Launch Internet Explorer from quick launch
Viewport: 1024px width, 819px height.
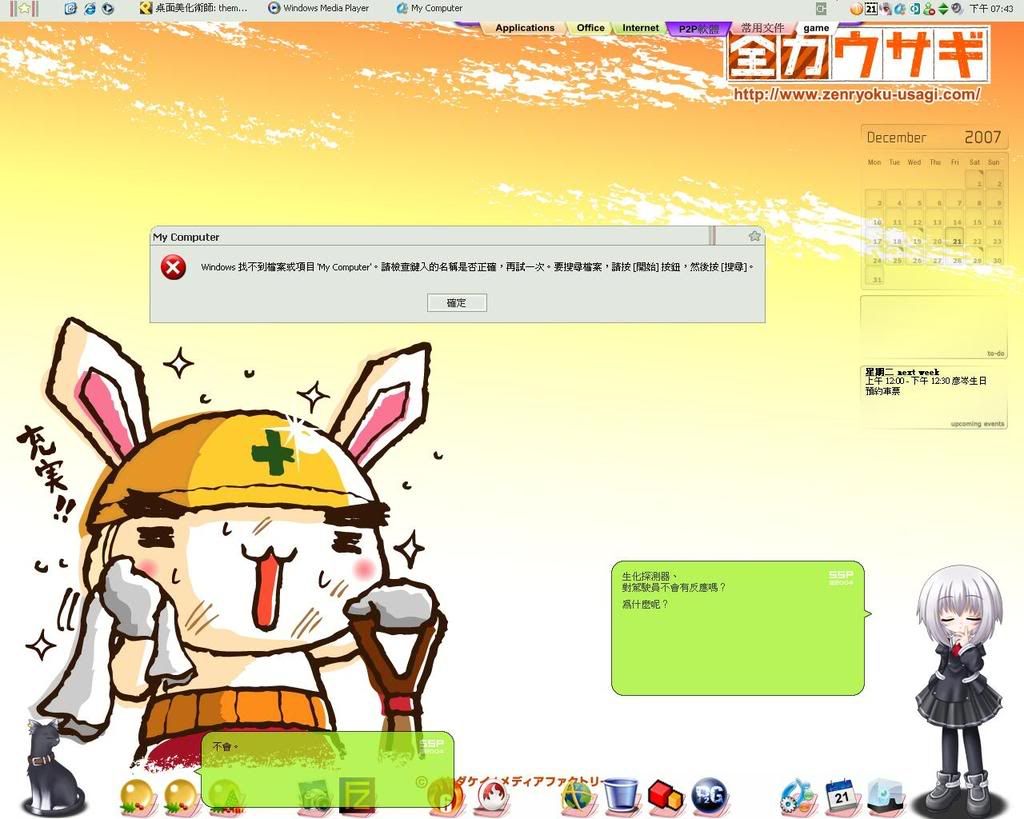point(89,8)
